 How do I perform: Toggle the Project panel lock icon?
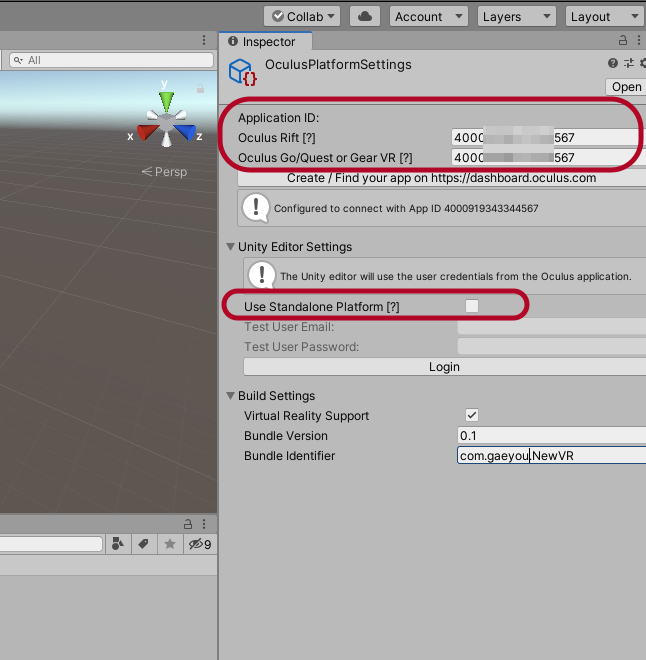click(188, 524)
